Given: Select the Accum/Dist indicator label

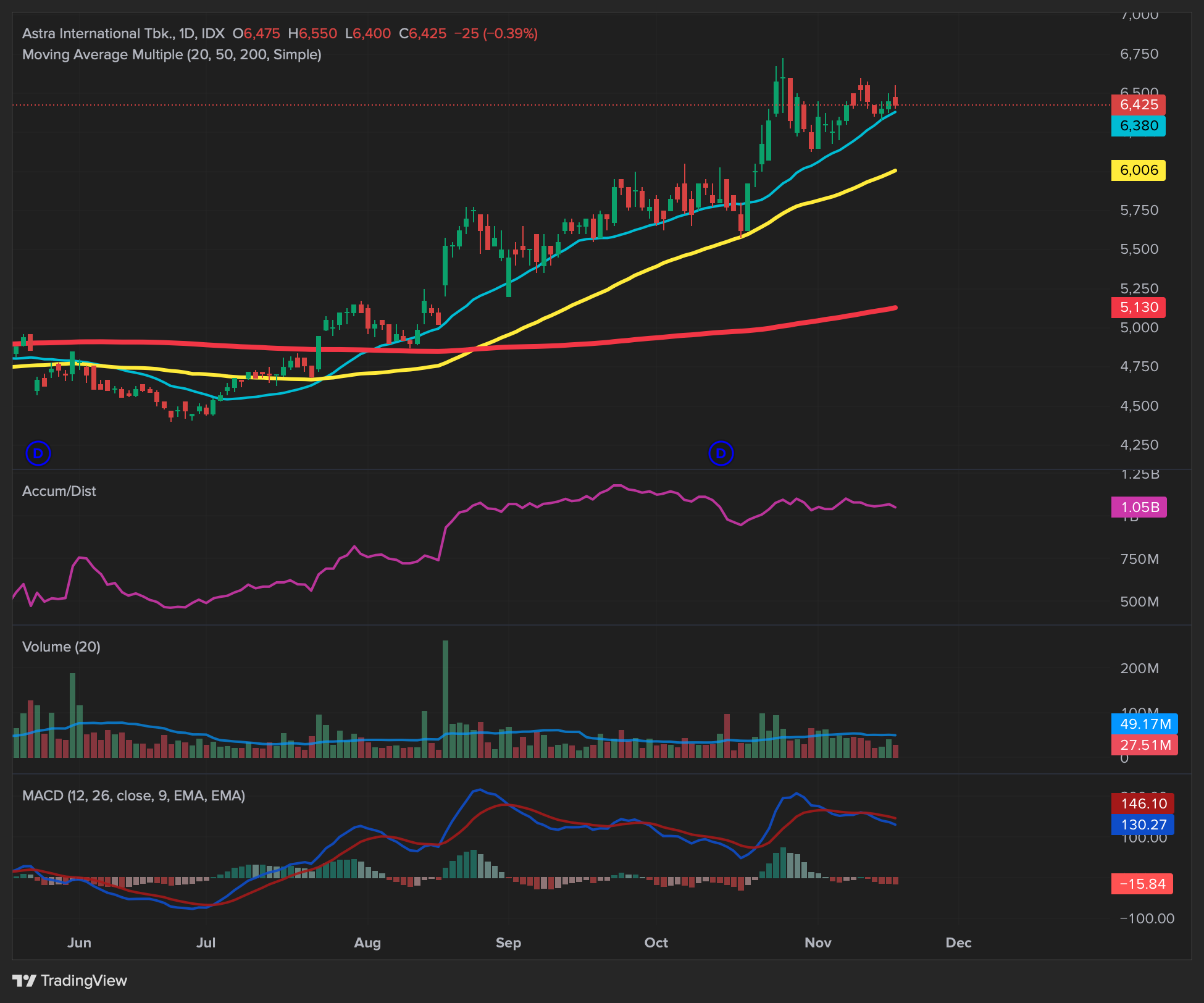Looking at the screenshot, I should pyautogui.click(x=59, y=491).
